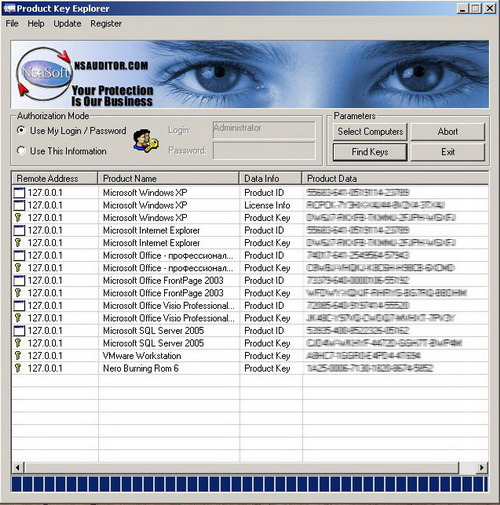The height and width of the screenshot is (505, 500).
Task: Sort by Product Data column header
Action: [x=395, y=178]
